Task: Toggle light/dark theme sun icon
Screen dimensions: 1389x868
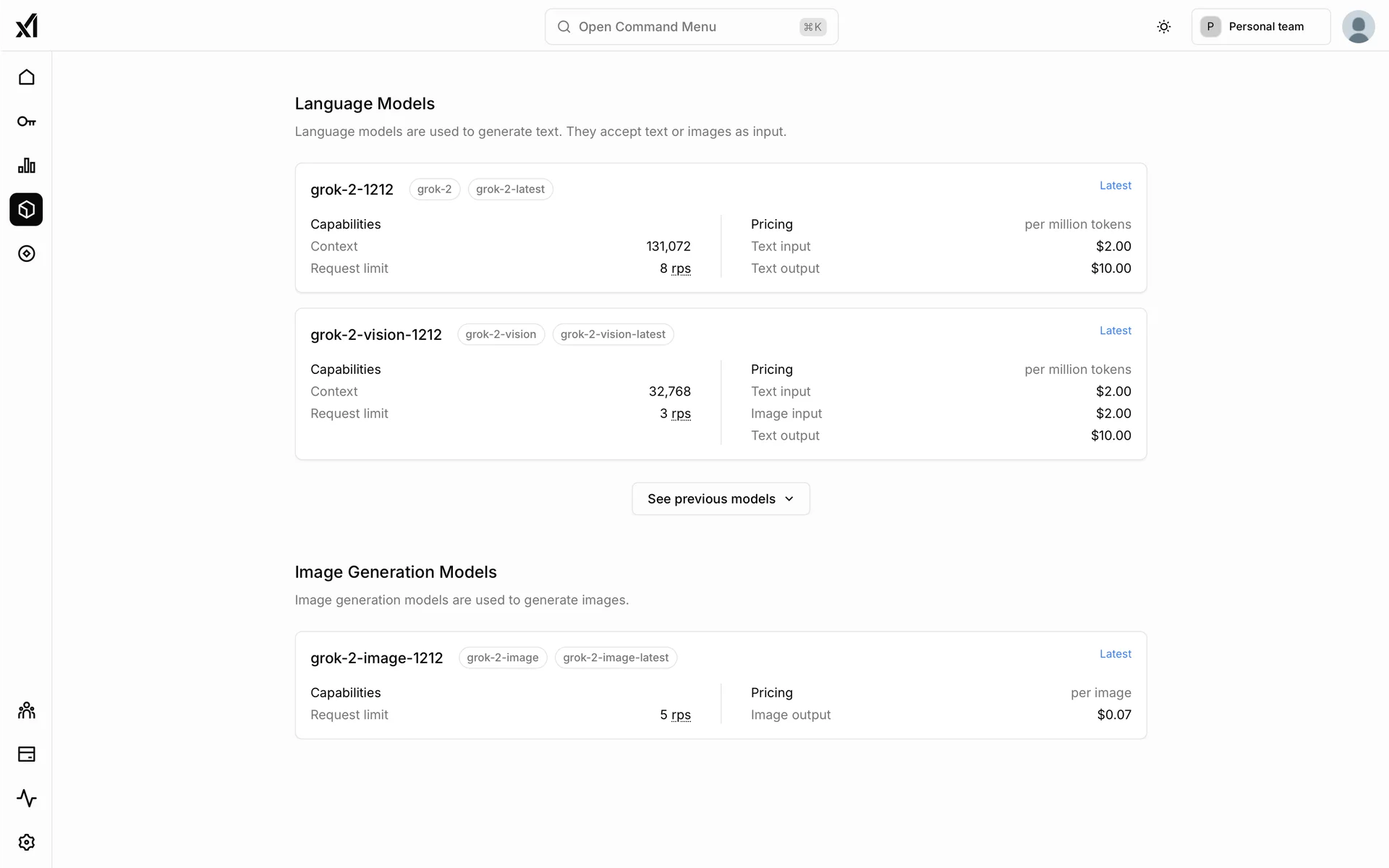Action: [x=1163, y=27]
